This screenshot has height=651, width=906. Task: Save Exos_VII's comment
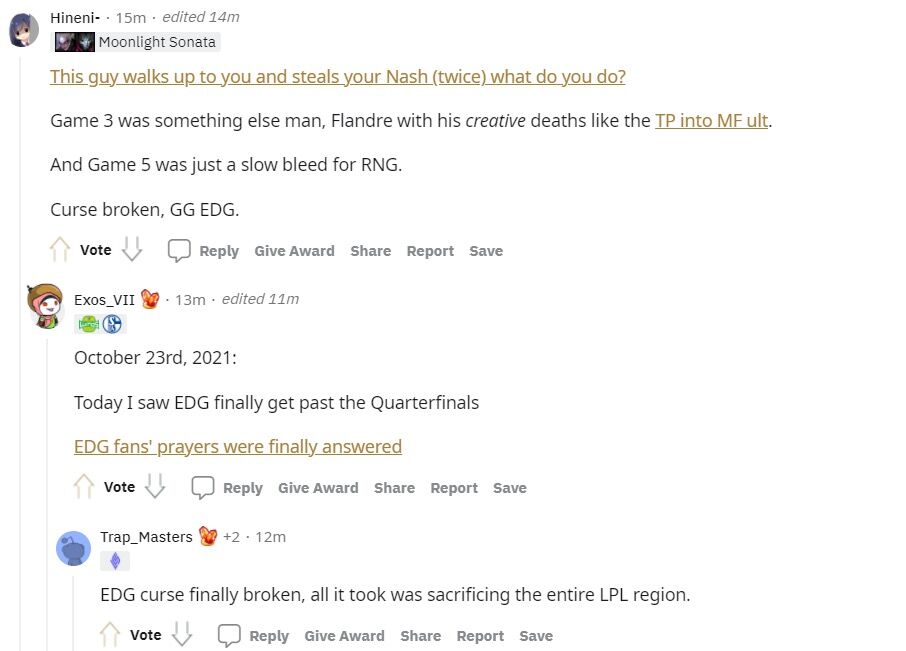(x=510, y=488)
